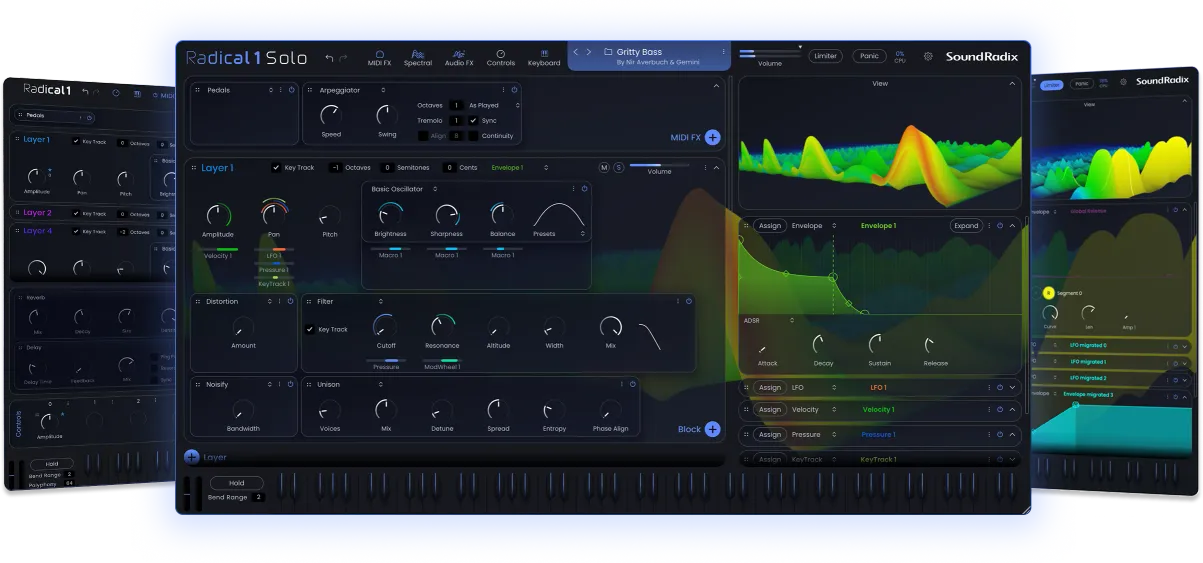Click Velocity 1 modulation amount slider under Amplitude
The width and height of the screenshot is (1203, 563).
click(x=219, y=249)
